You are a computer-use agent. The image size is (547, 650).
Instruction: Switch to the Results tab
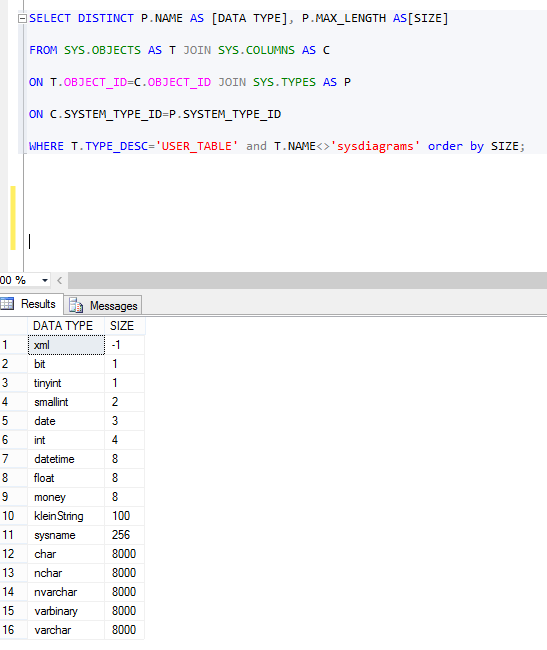coord(31,304)
